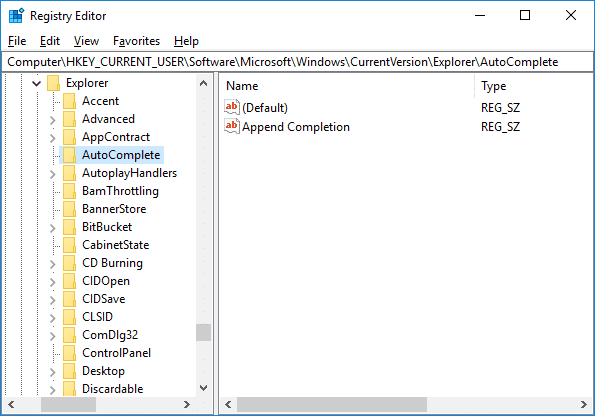This screenshot has width=595, height=416.
Task: Click the CIDSave folder icon
Action: pos(69,299)
